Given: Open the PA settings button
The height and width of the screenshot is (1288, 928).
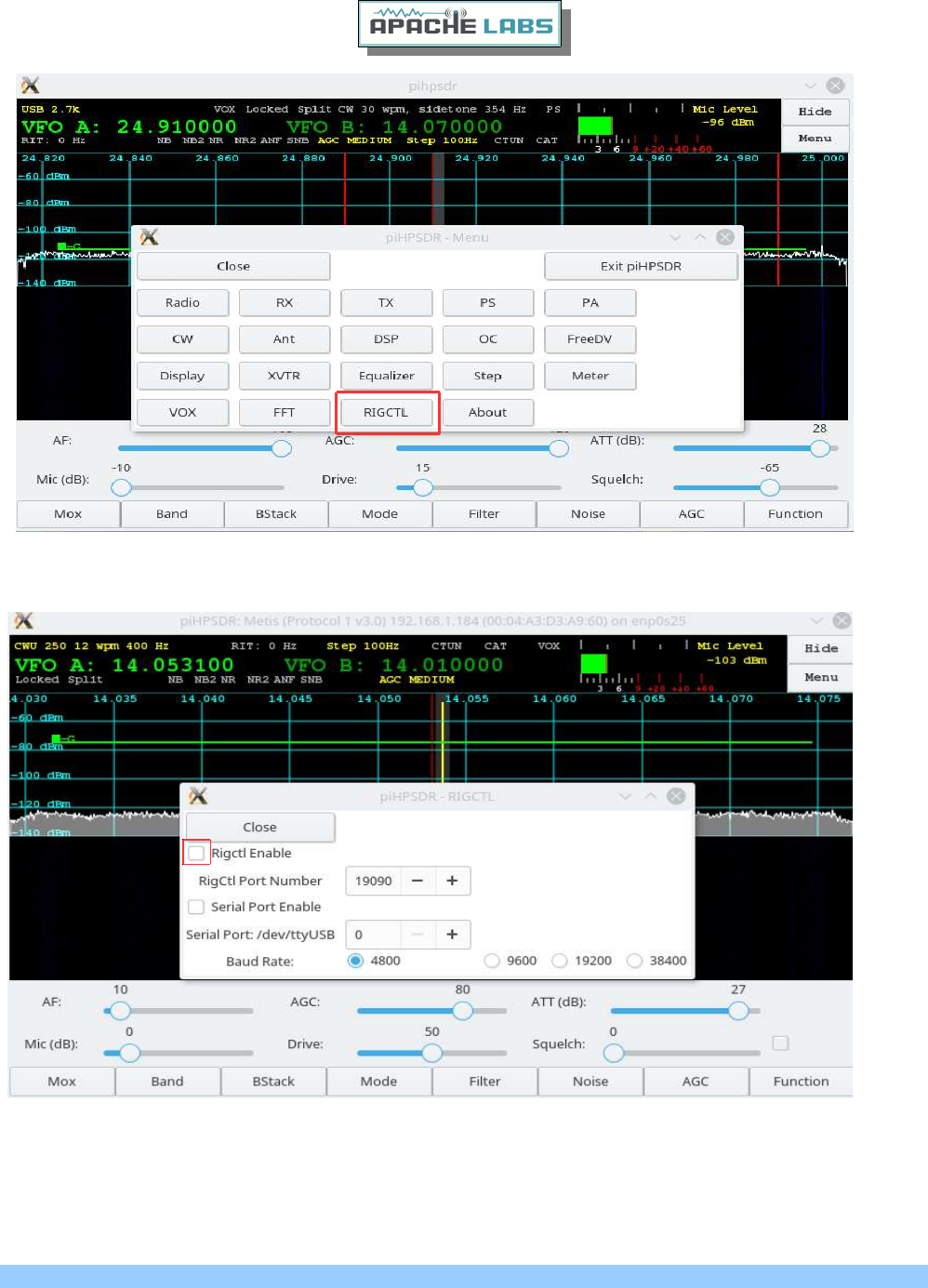Looking at the screenshot, I should click(x=590, y=302).
